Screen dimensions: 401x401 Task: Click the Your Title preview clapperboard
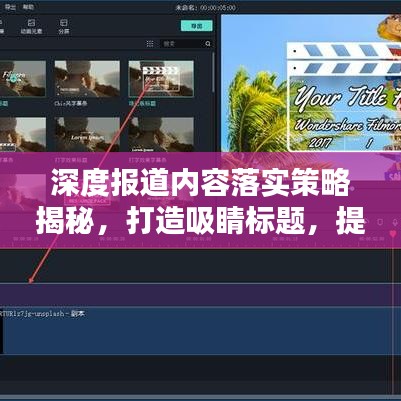click(344, 97)
